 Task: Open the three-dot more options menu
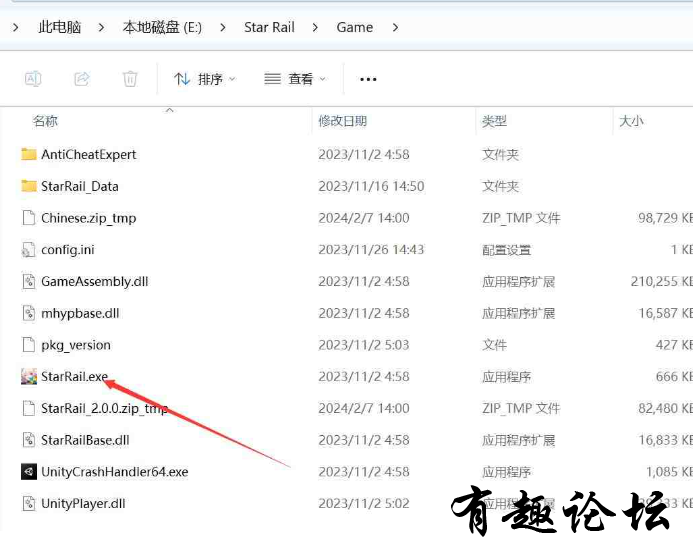(x=368, y=79)
